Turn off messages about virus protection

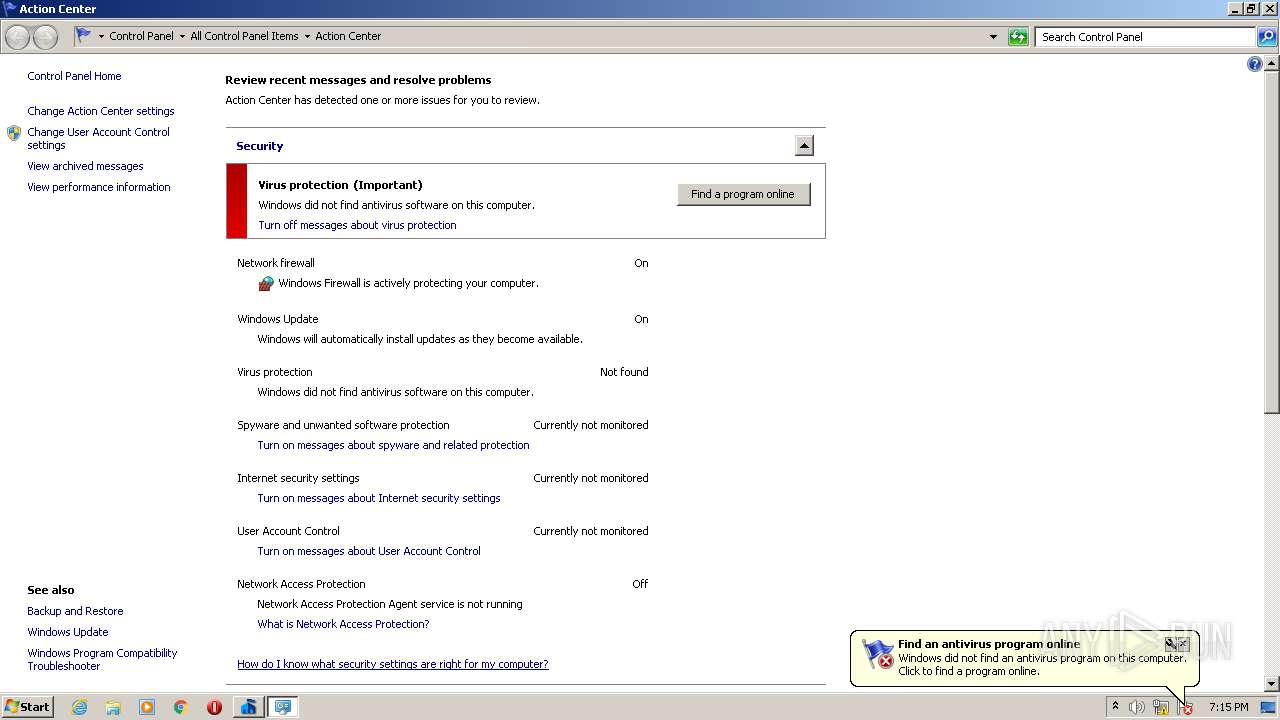click(357, 225)
